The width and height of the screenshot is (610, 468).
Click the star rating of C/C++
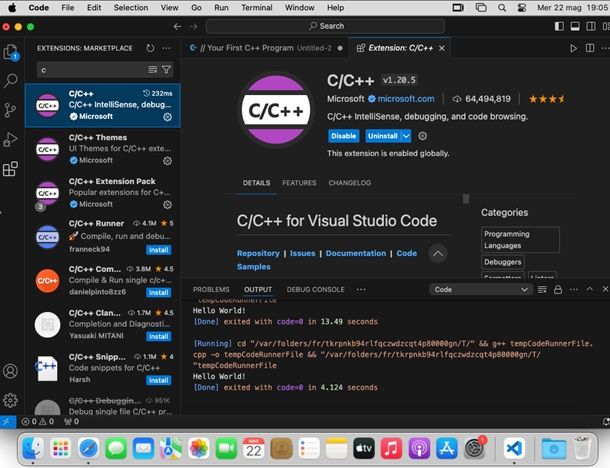click(547, 99)
